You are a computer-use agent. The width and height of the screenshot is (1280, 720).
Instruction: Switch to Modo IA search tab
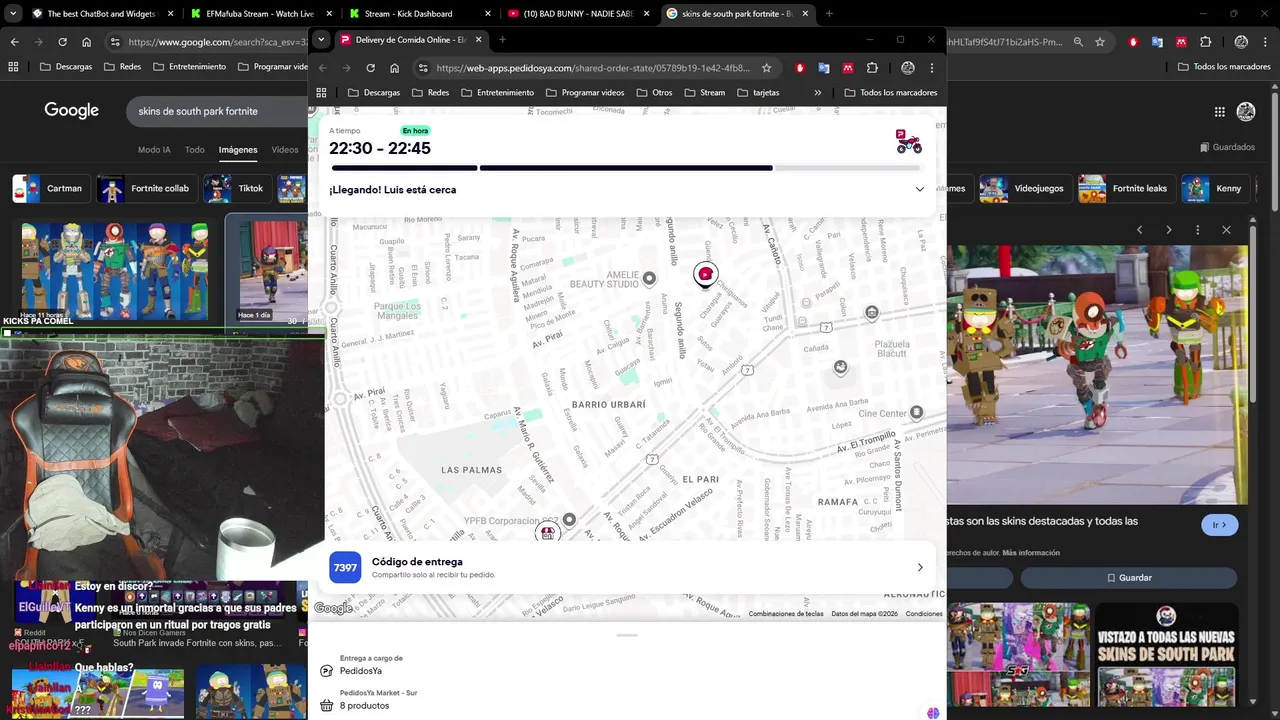coord(154,150)
